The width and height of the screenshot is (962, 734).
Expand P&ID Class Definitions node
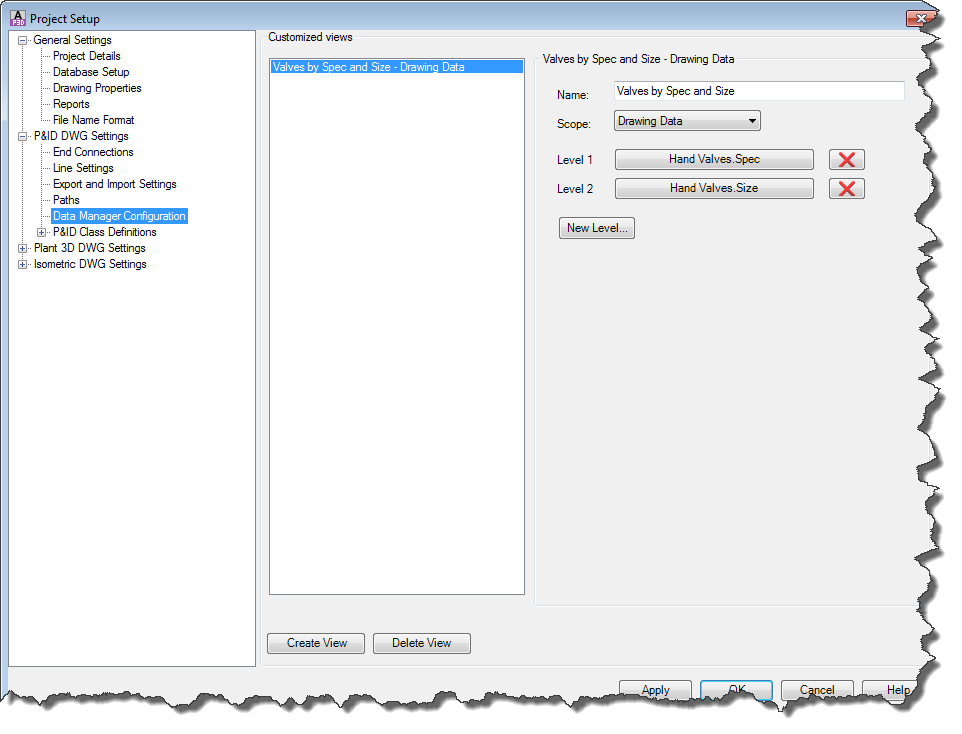42,233
